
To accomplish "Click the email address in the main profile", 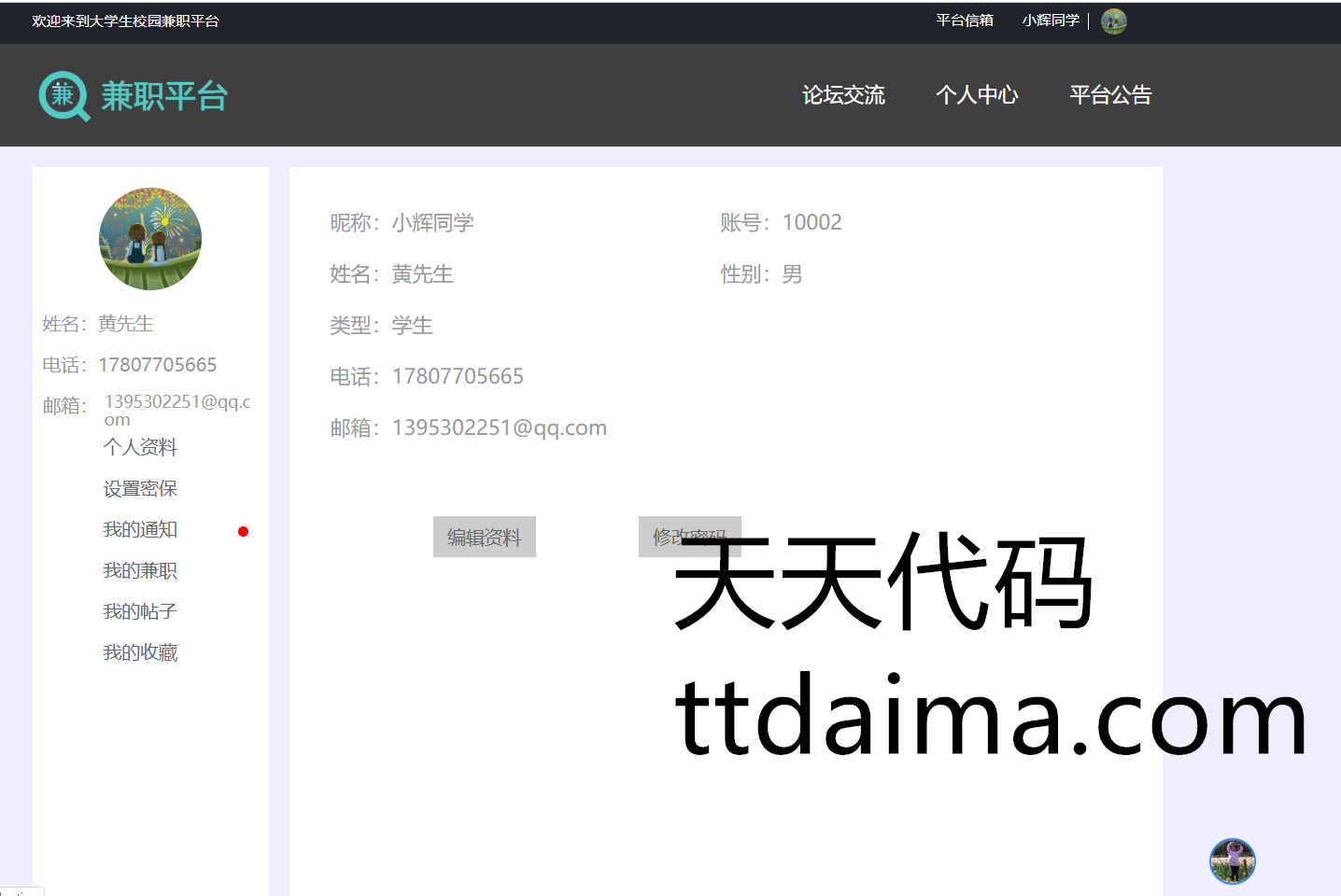I will click(x=499, y=427).
